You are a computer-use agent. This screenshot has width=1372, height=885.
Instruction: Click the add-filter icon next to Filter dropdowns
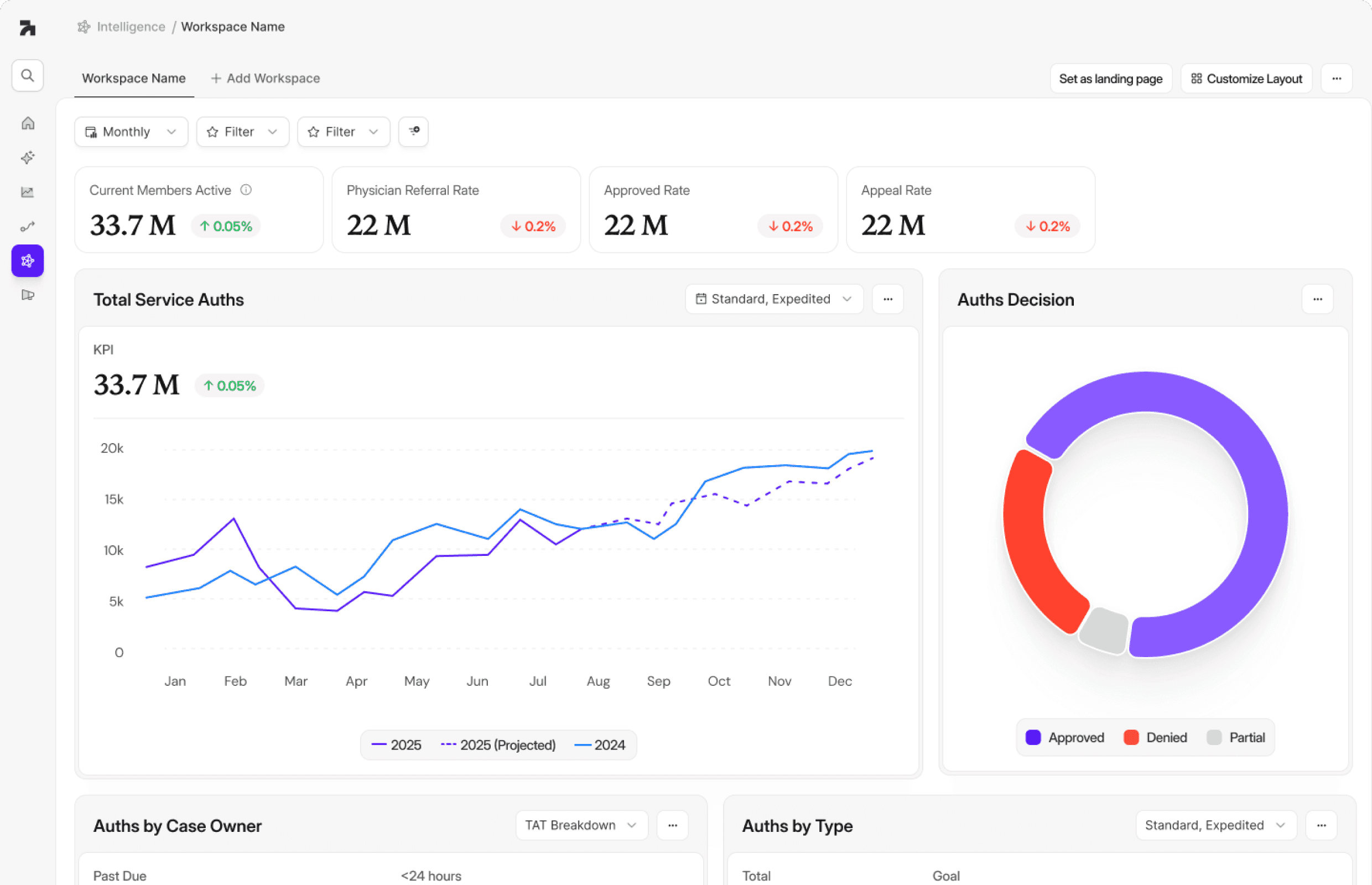point(413,132)
